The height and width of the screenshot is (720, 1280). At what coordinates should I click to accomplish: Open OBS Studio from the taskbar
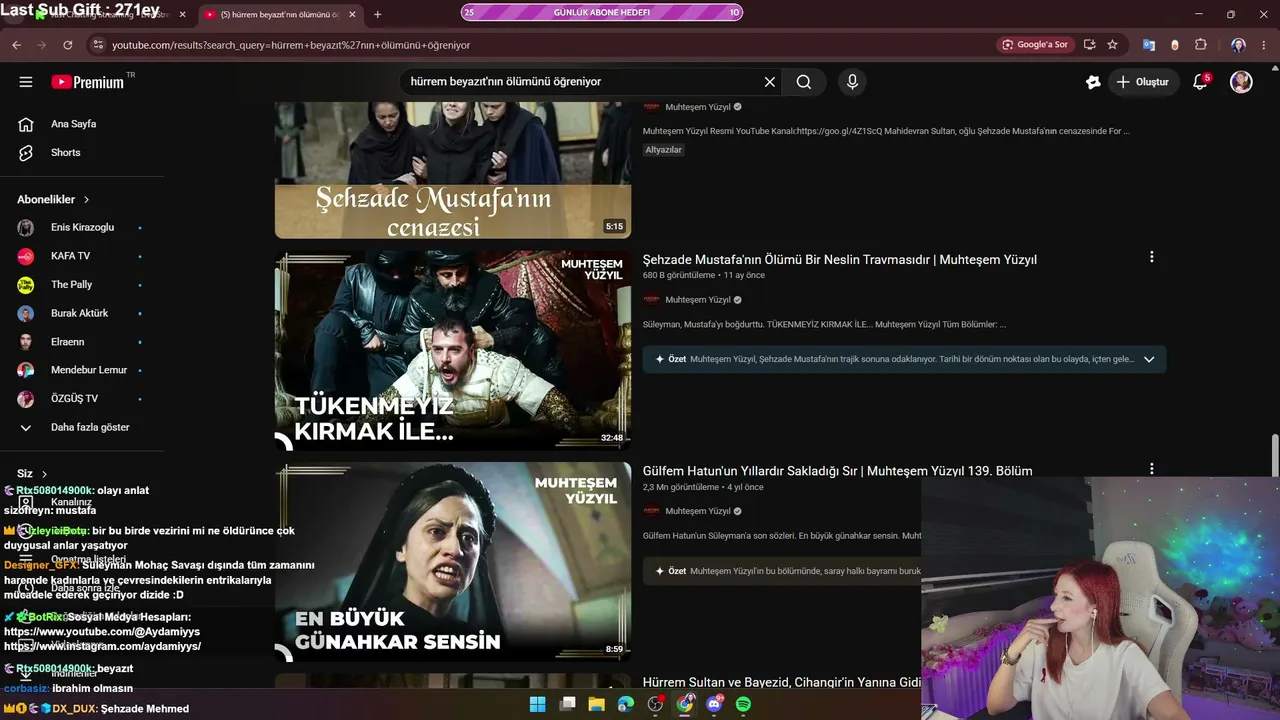(655, 704)
